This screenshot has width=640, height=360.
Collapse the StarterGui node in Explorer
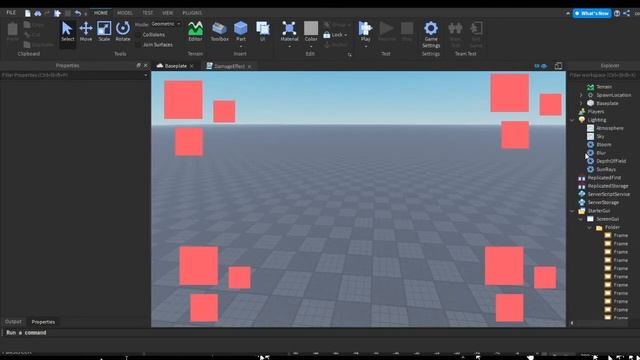[572, 211]
